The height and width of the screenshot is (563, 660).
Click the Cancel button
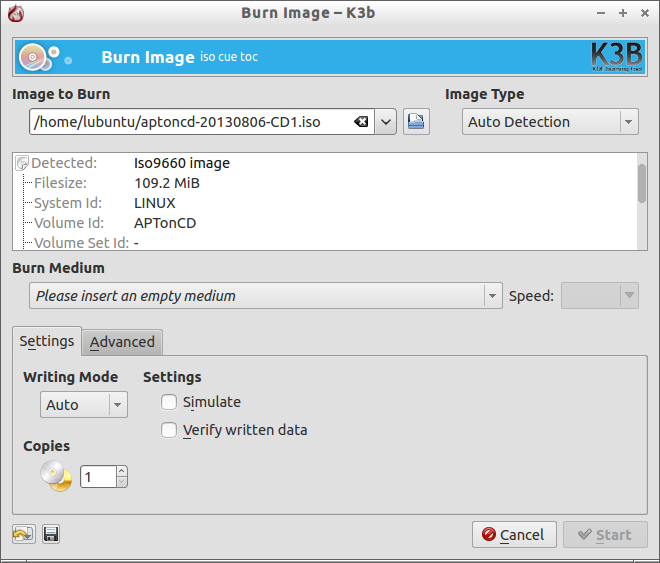514,534
